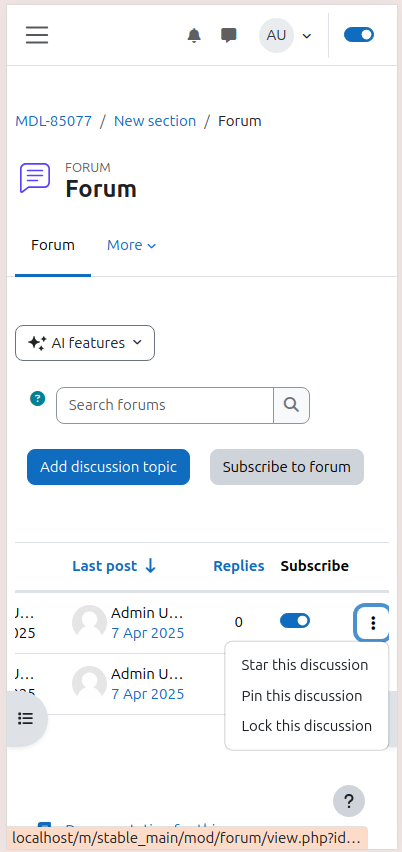This screenshot has width=402, height=852.
Task: Click the teal search help icon
Action: tap(37, 399)
